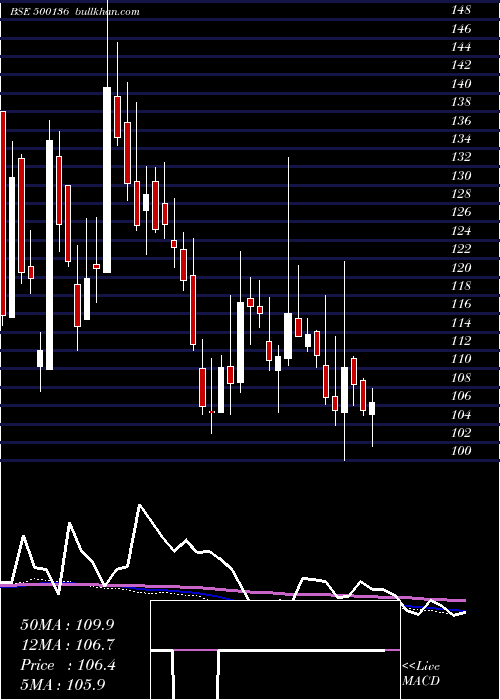
Task: Click the price axis label 110
Action: click(x=461, y=360)
